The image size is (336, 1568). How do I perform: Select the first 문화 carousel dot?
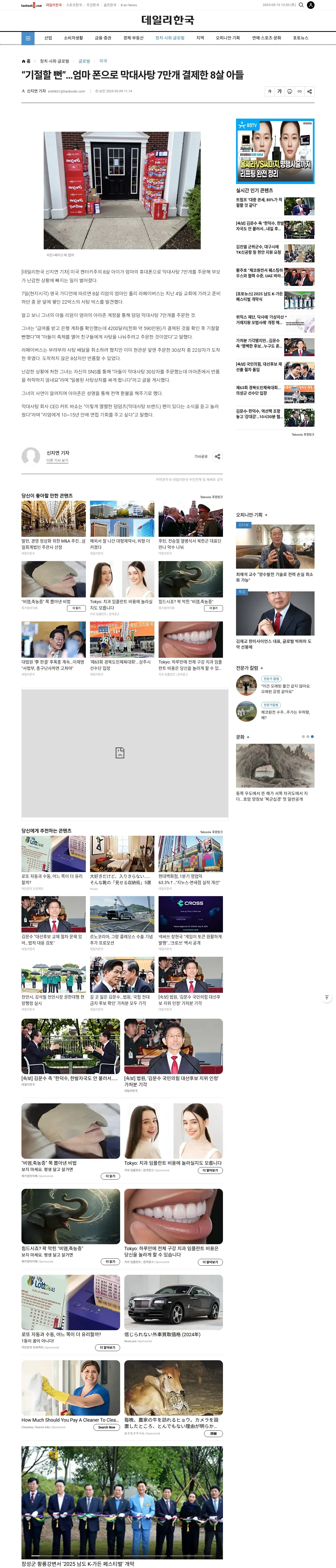303,736
